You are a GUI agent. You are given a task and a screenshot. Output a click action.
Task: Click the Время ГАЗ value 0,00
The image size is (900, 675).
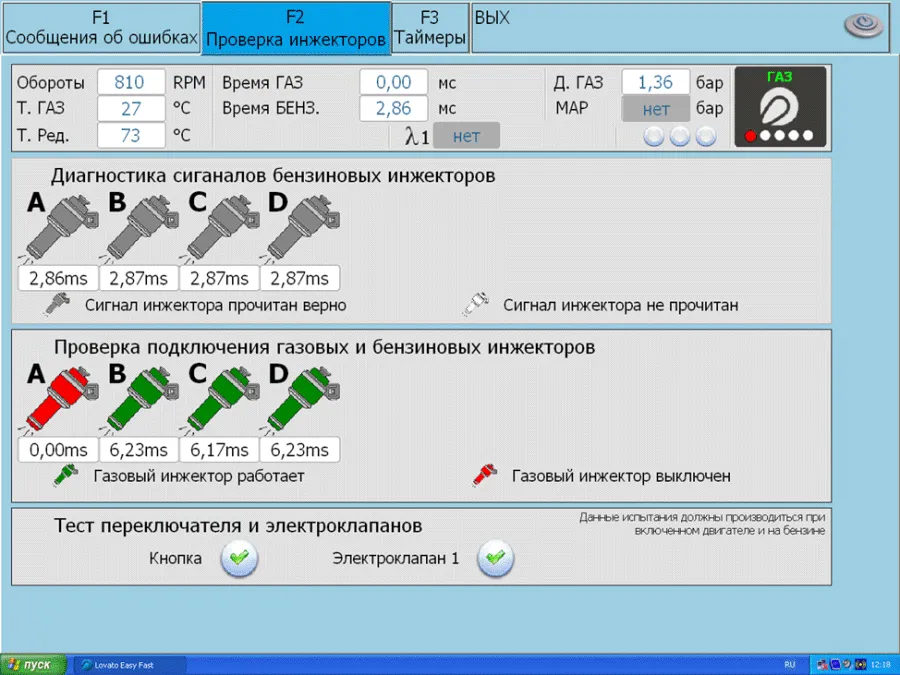pyautogui.click(x=394, y=82)
